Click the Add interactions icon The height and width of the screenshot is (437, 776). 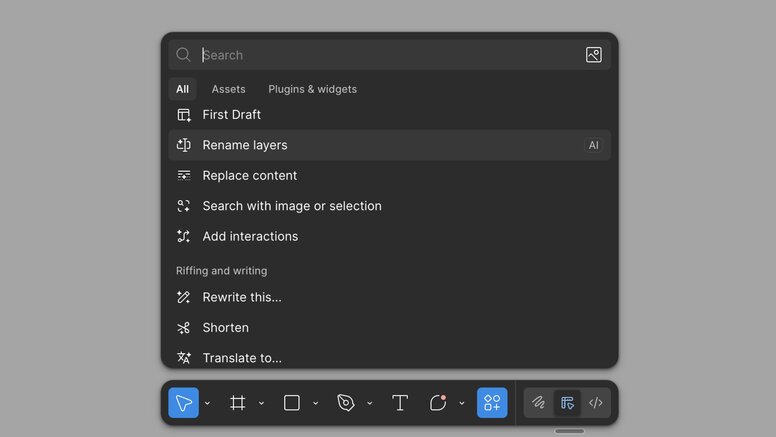pos(184,237)
